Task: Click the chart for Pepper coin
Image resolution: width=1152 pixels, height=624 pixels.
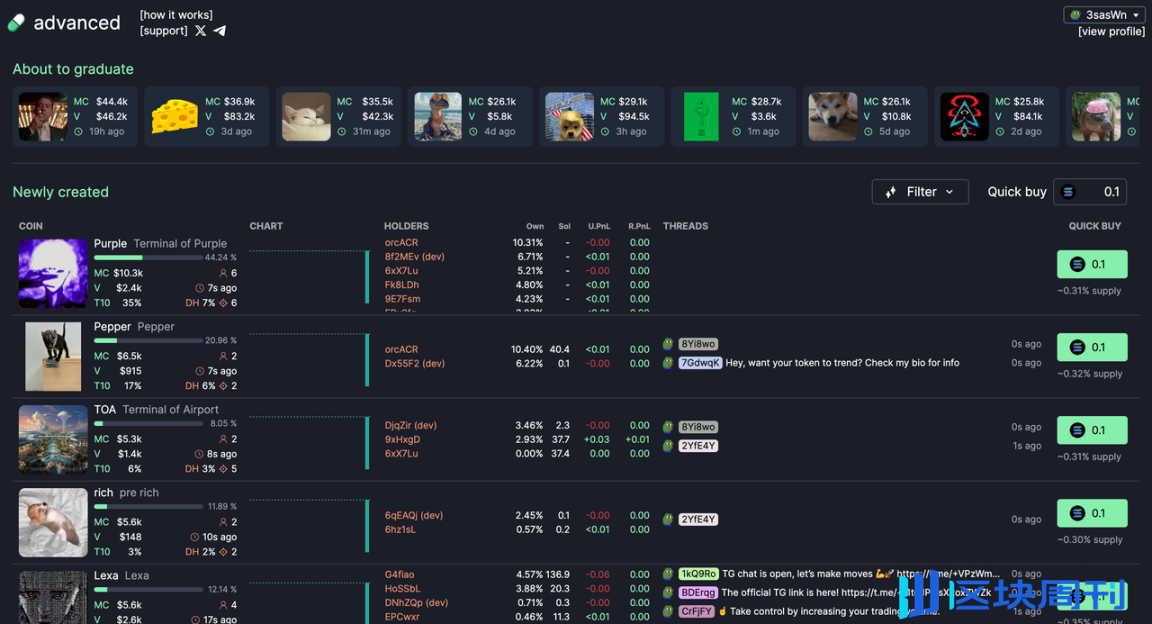Action: pyautogui.click(x=309, y=359)
